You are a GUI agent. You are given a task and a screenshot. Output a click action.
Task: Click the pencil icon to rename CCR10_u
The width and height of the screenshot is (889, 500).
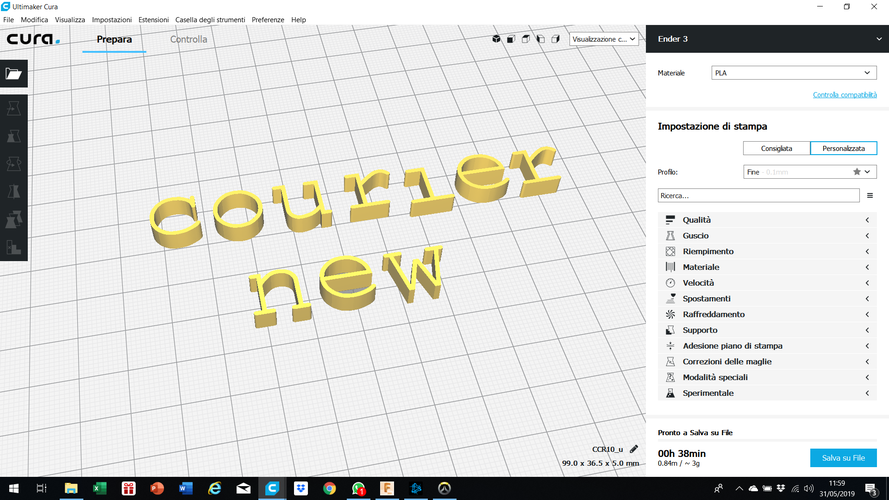pyautogui.click(x=634, y=449)
